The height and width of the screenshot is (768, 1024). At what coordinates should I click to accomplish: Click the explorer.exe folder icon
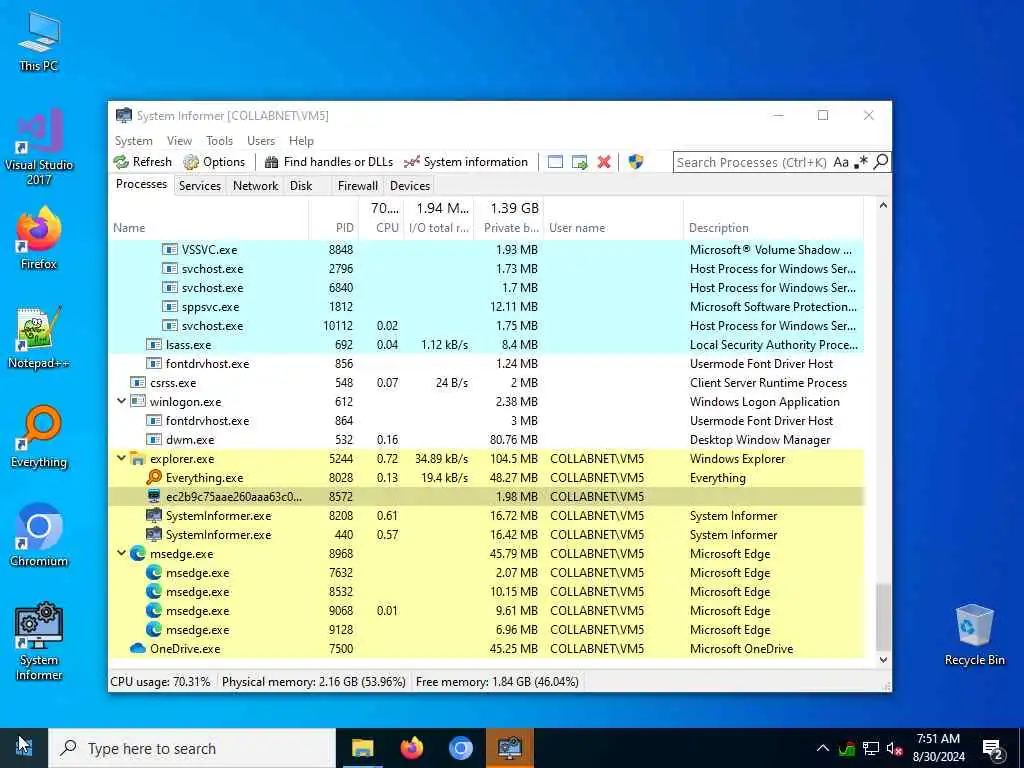[137, 458]
